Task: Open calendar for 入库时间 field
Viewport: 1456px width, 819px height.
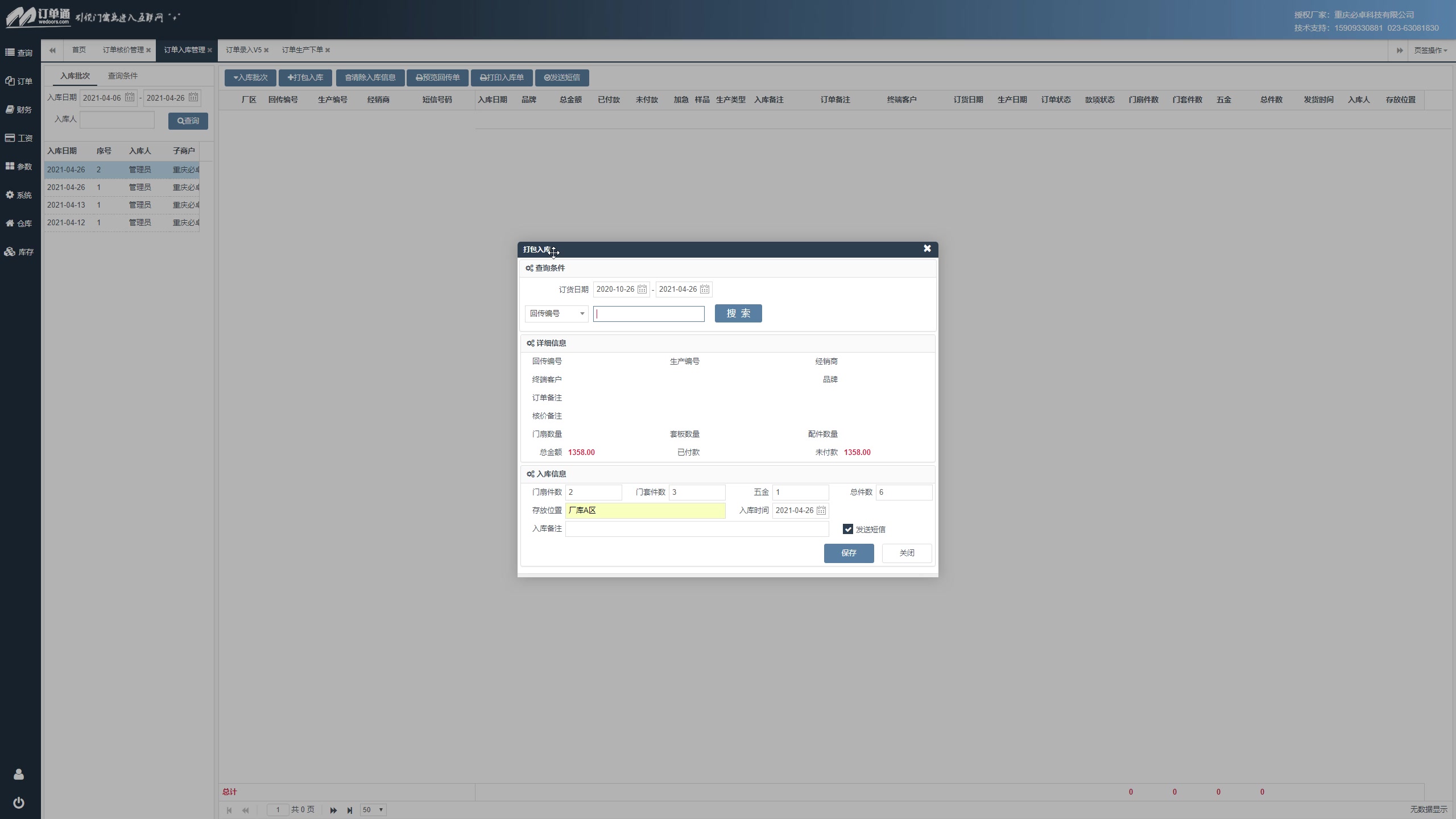Action: tap(821, 510)
